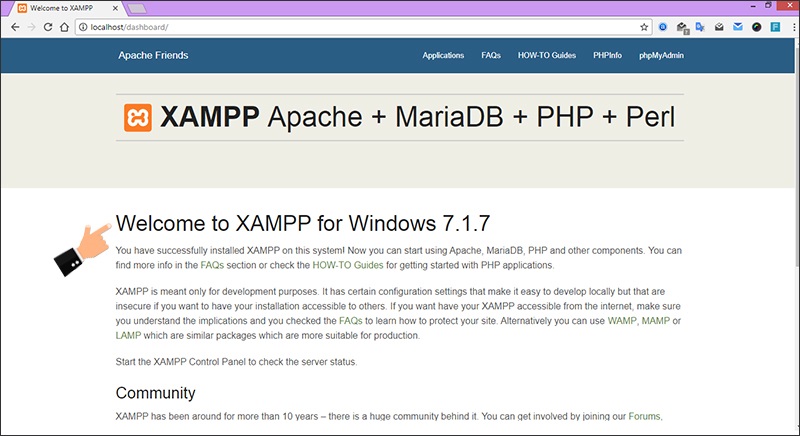800x436 pixels.
Task: Close the 'Welcome to XAMPP' tab
Action: point(115,8)
